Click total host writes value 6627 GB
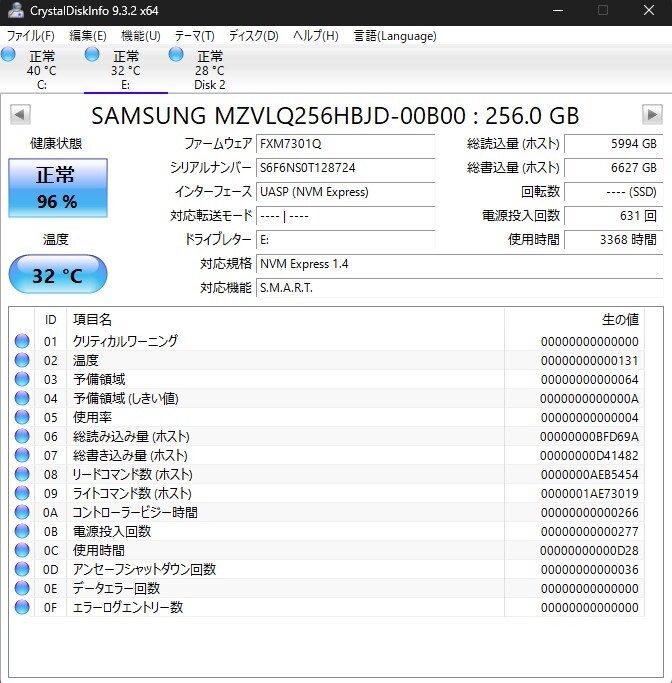Viewport: 672px width, 683px height. 614,168
